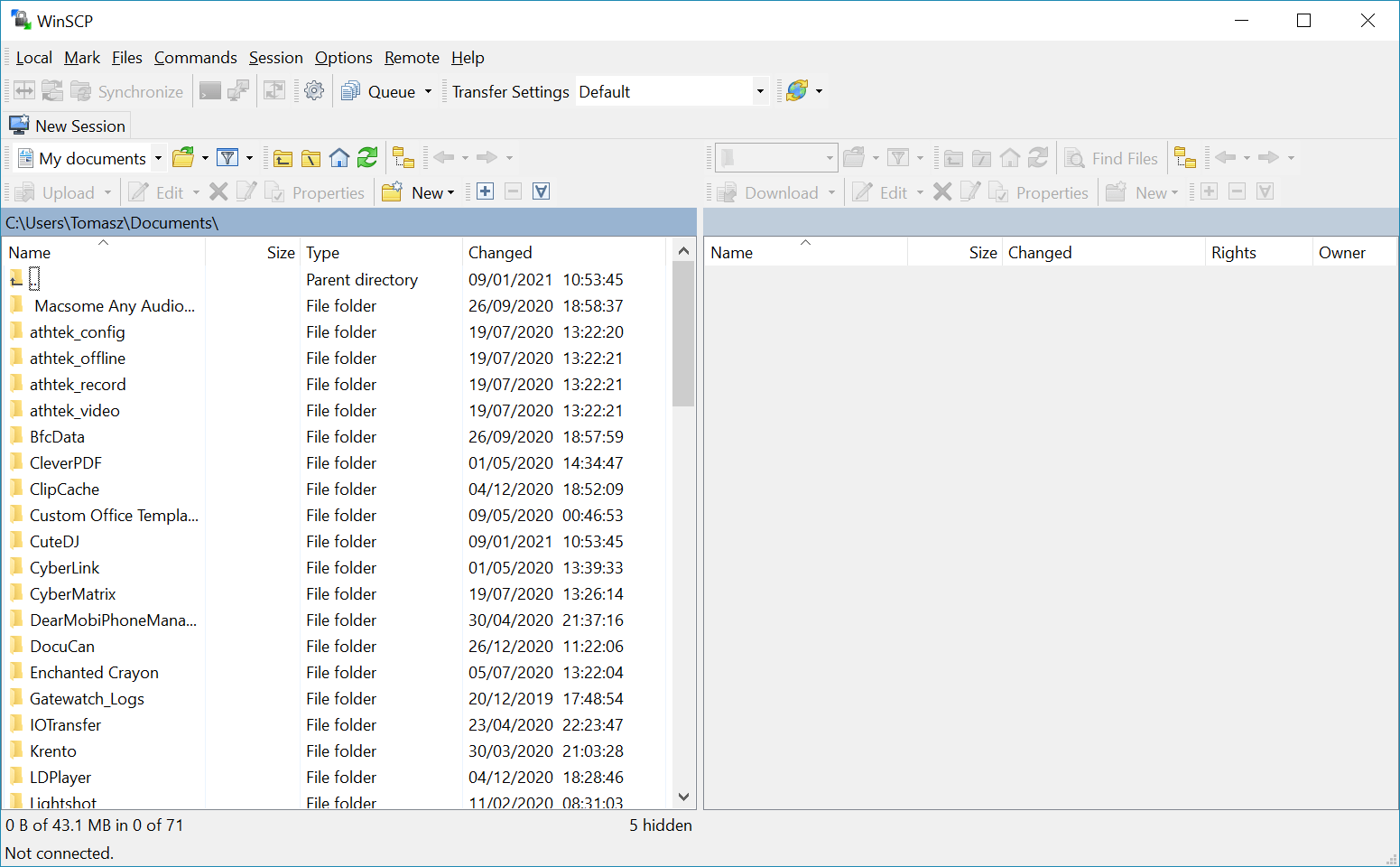The height and width of the screenshot is (867, 1400).
Task: Expand the open directory dropdown arrow
Action: 205,158
